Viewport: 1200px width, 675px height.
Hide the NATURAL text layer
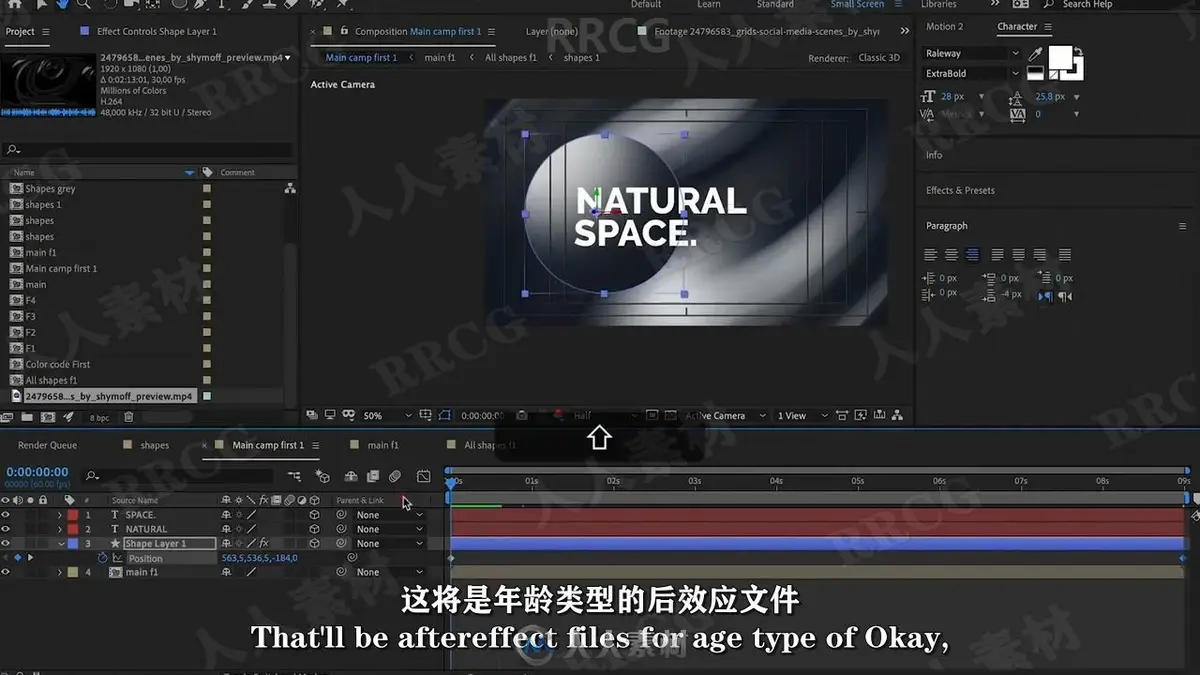click(6, 529)
